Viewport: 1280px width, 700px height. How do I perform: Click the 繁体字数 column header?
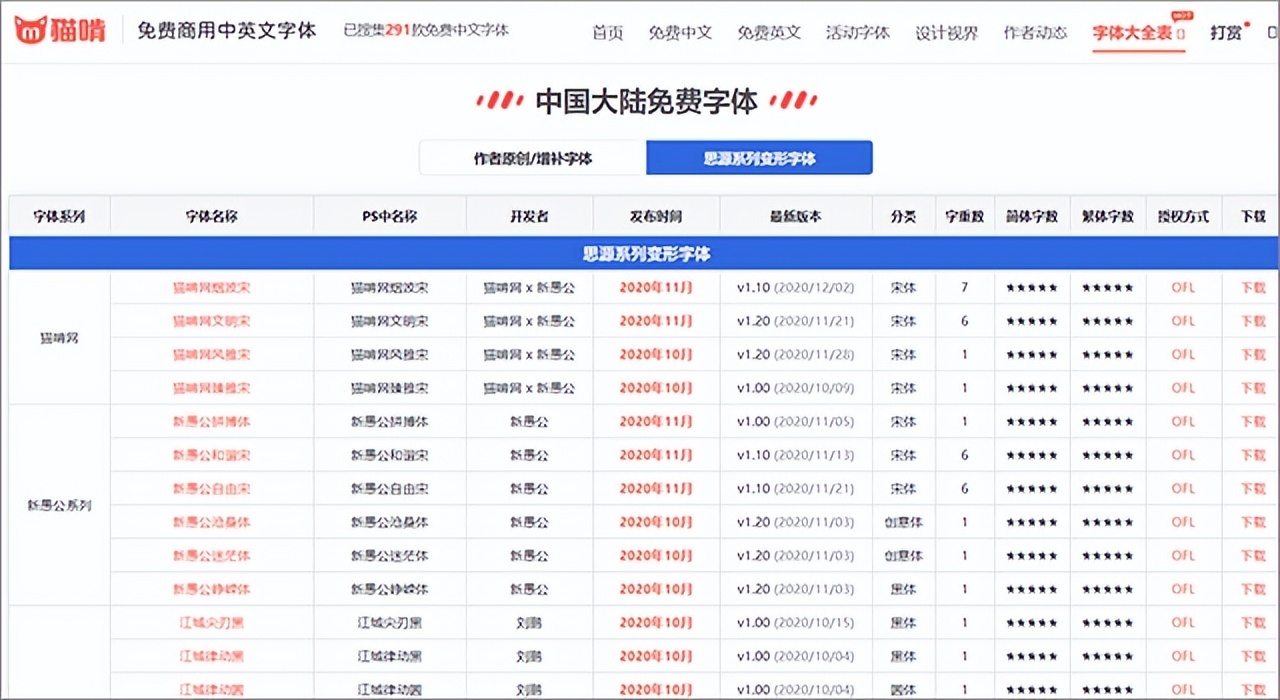(x=1107, y=216)
